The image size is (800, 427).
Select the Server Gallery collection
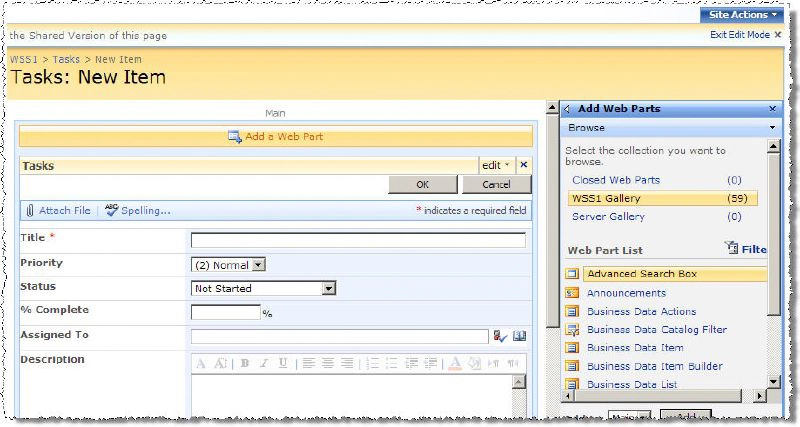pyautogui.click(x=608, y=217)
